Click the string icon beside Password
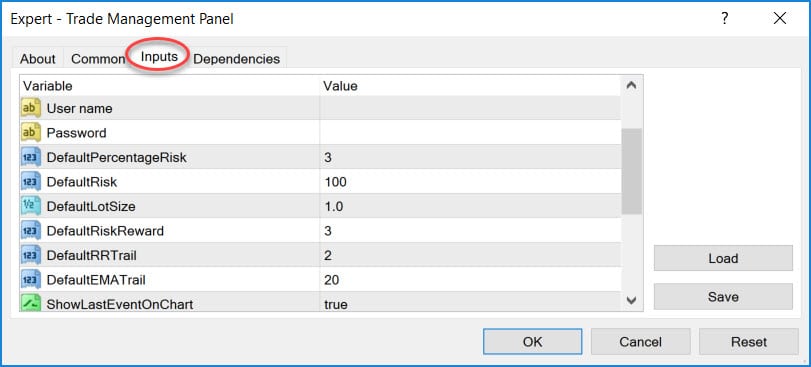 tap(31, 133)
